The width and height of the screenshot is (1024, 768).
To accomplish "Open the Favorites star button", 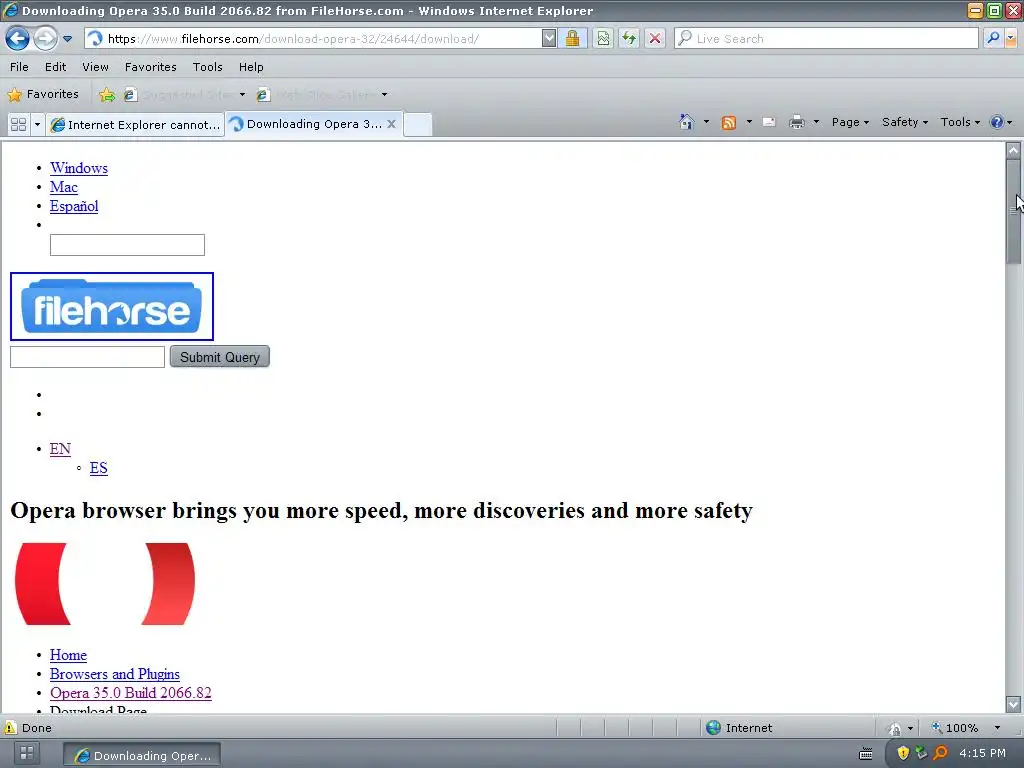I will pyautogui.click(x=43, y=94).
